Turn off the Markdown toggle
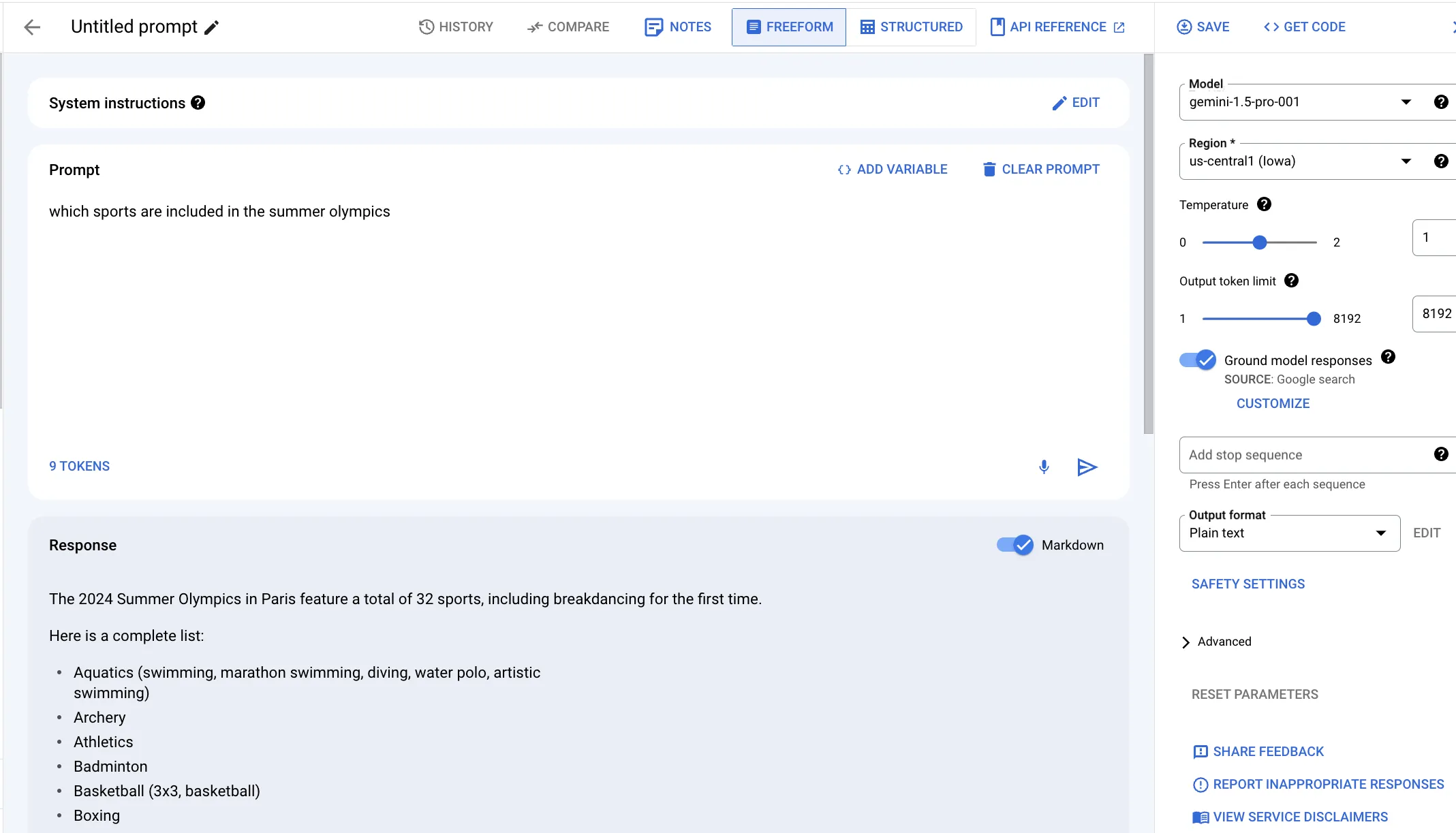The height and width of the screenshot is (833, 1456). tap(1015, 545)
